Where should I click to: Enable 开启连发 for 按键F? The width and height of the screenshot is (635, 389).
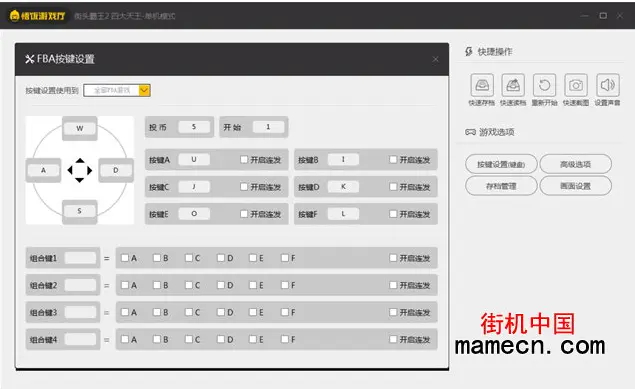click(x=393, y=214)
